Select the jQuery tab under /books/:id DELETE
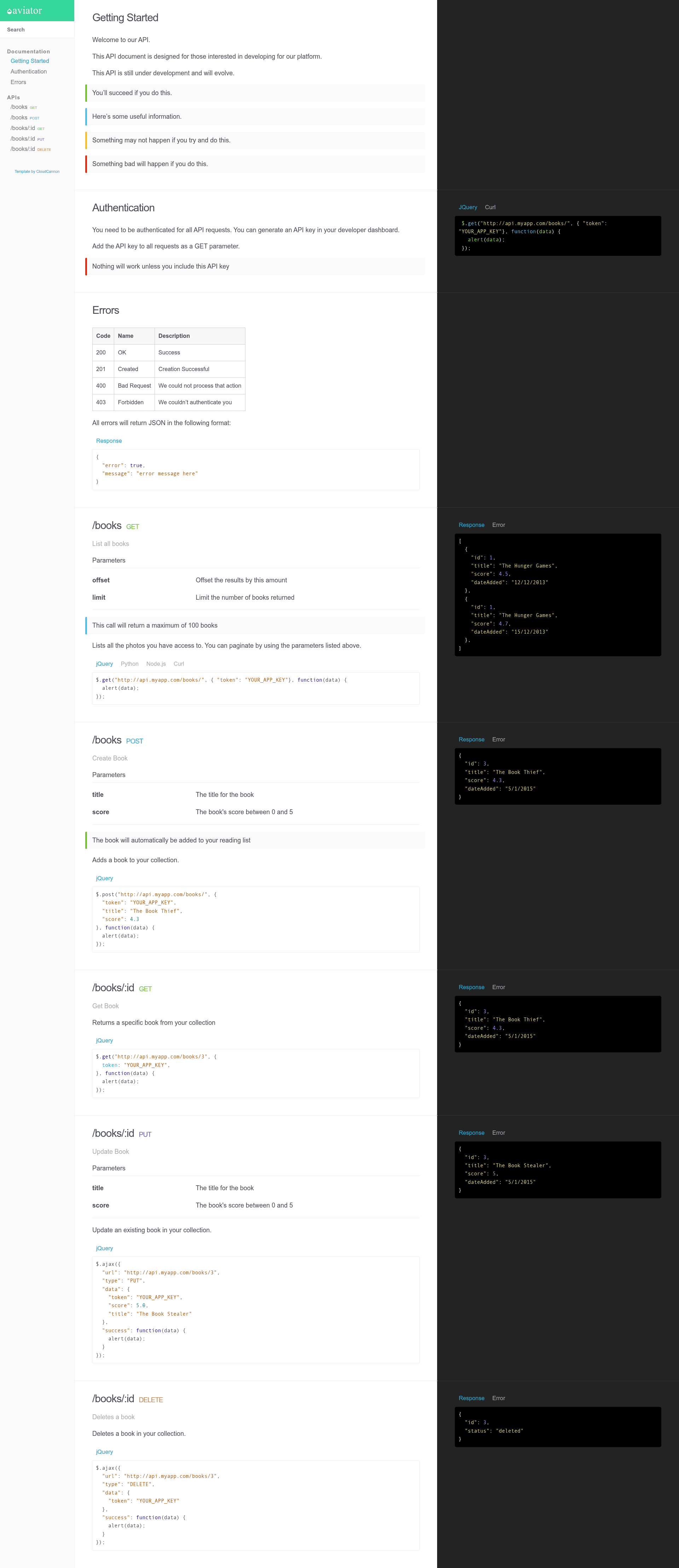The image size is (679, 1568). pyautogui.click(x=104, y=1452)
